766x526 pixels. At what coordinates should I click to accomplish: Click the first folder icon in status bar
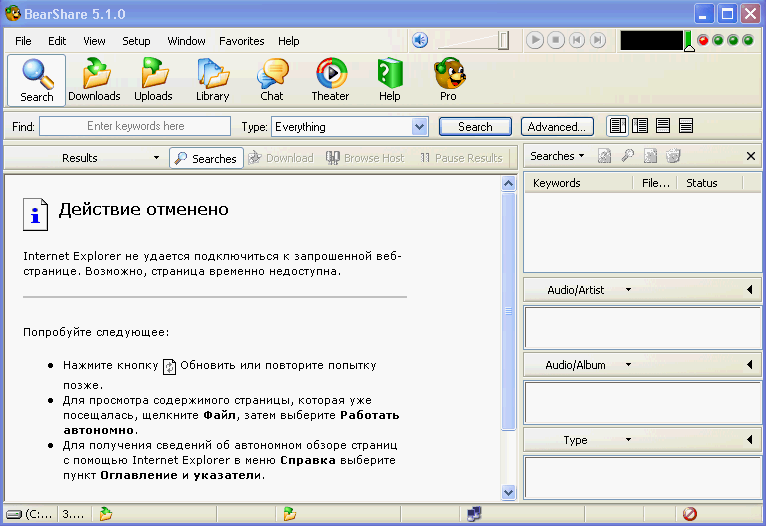coord(106,514)
